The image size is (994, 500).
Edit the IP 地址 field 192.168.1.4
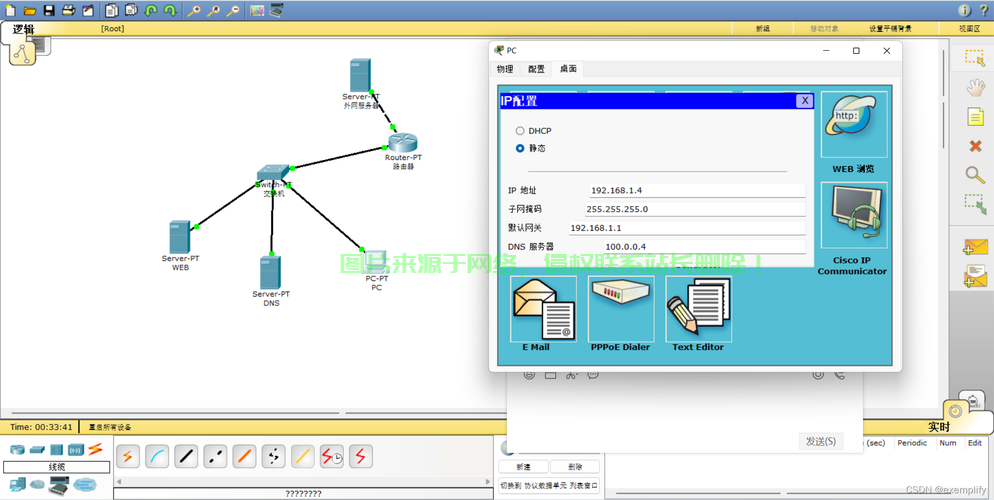click(697, 190)
